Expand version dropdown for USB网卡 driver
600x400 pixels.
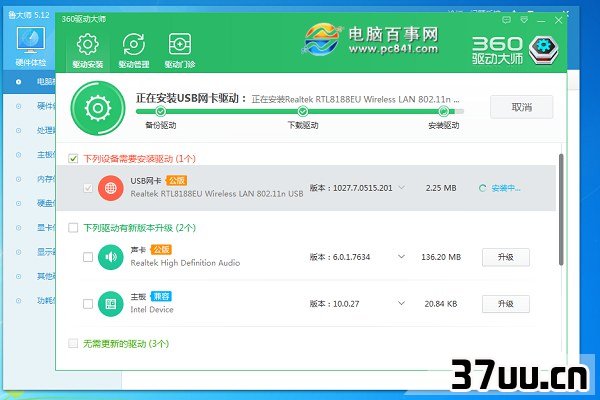[x=401, y=188]
